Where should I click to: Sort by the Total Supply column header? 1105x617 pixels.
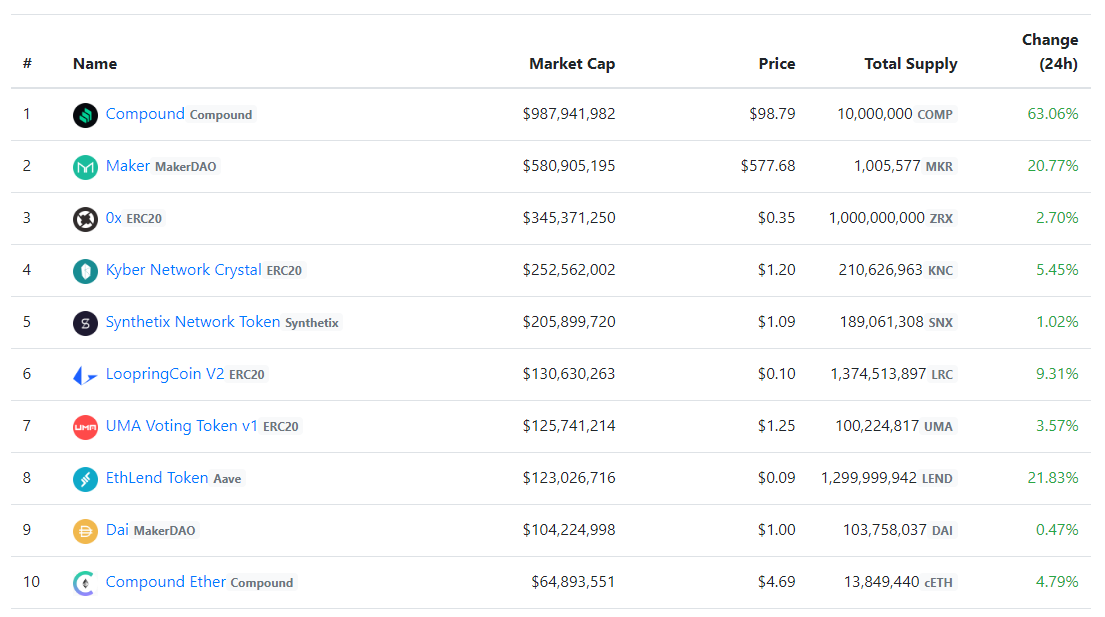(910, 64)
